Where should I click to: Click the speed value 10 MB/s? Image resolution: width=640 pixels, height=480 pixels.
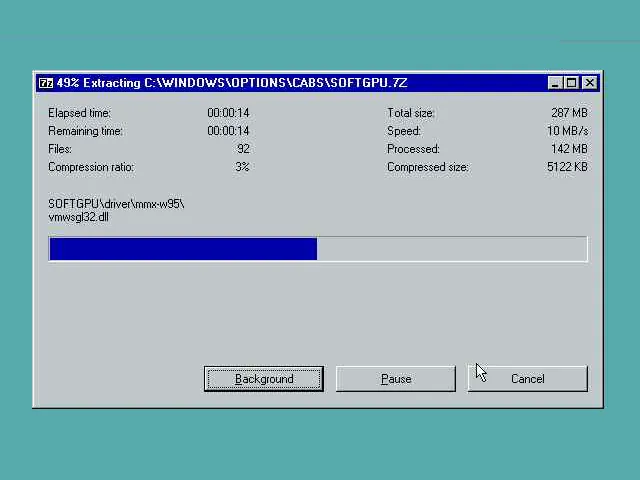(x=568, y=131)
